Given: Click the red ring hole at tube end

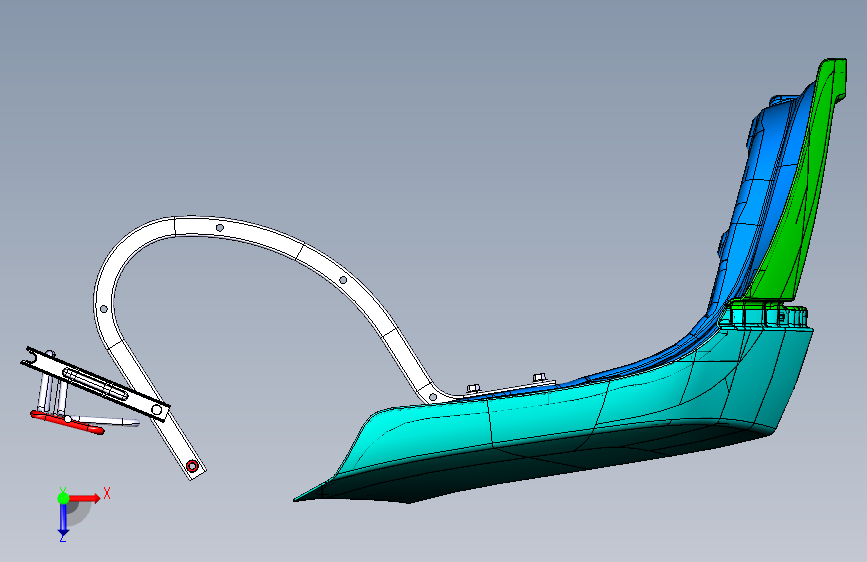Looking at the screenshot, I should click(192, 466).
